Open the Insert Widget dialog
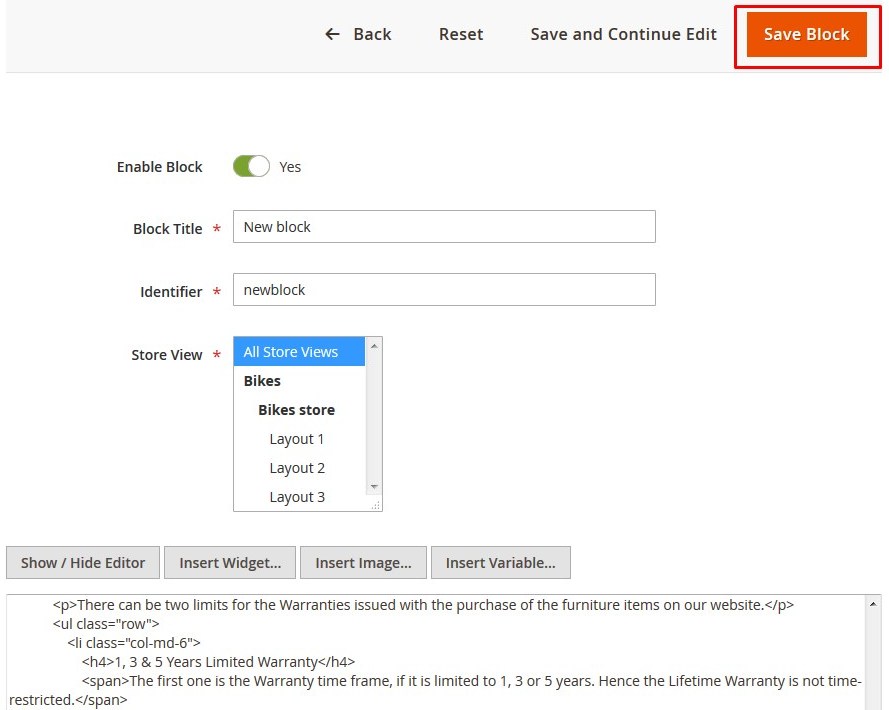Image resolution: width=889 pixels, height=710 pixels. (230, 563)
